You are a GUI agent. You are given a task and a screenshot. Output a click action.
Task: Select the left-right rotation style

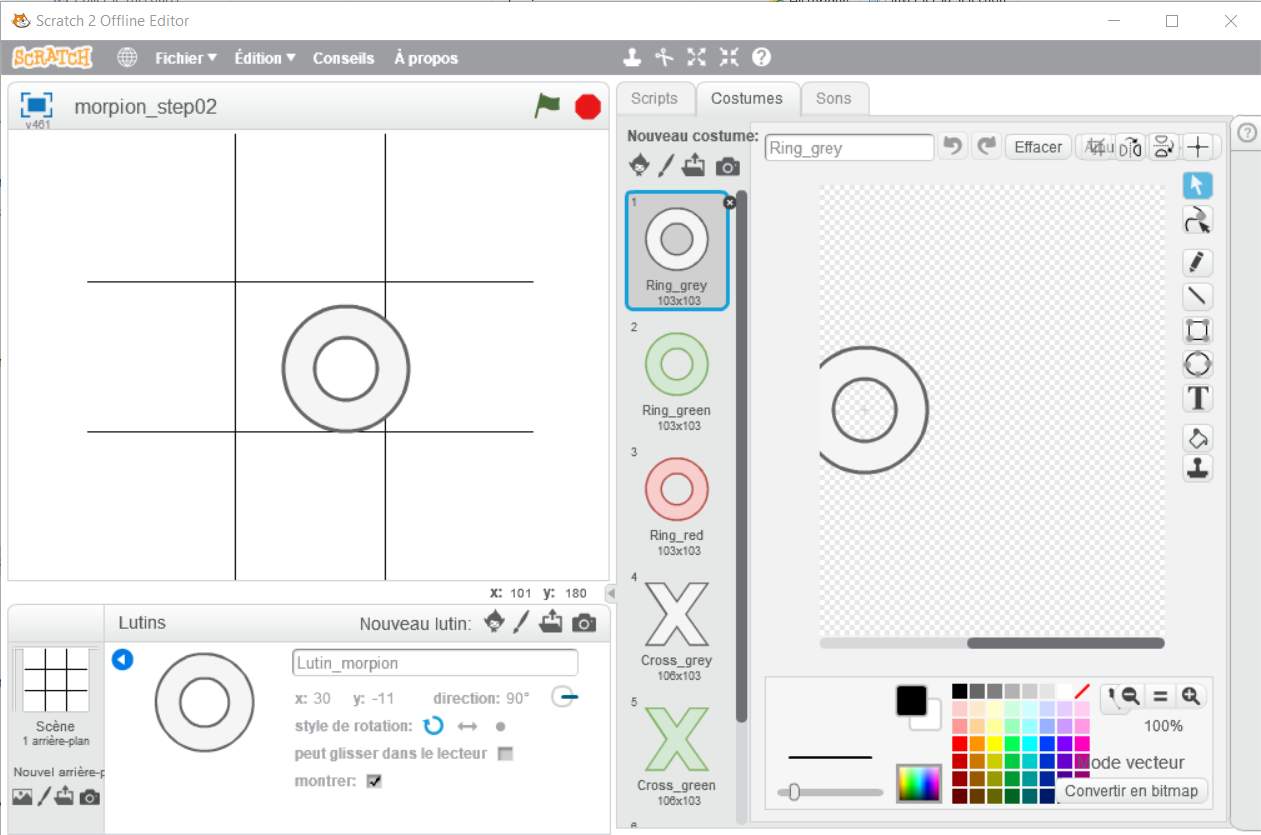[467, 726]
